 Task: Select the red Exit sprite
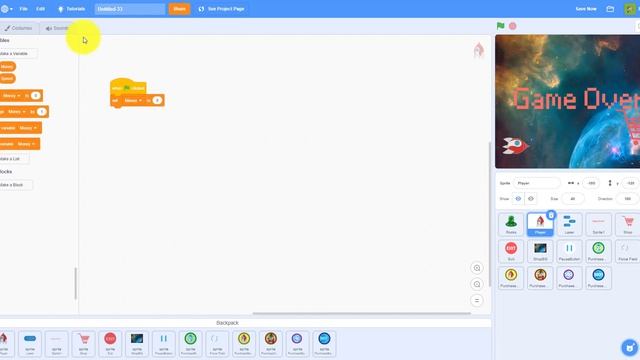(511, 251)
